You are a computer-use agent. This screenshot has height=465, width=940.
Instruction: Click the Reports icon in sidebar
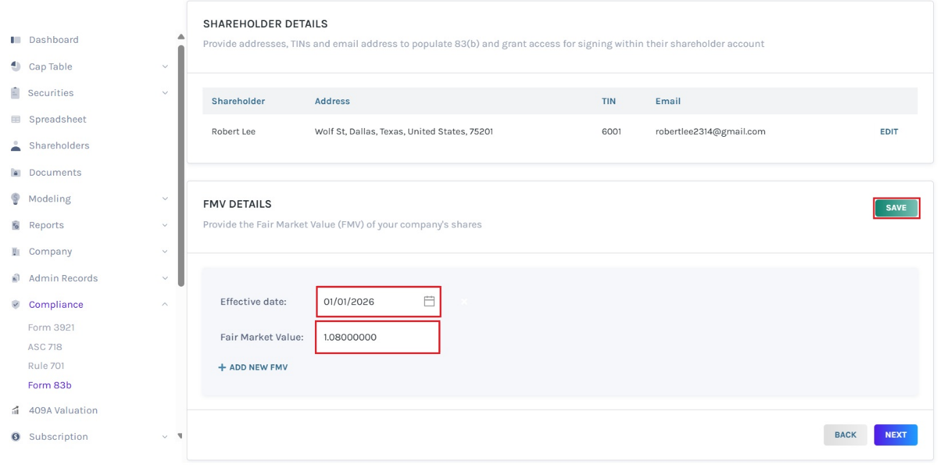tap(16, 225)
